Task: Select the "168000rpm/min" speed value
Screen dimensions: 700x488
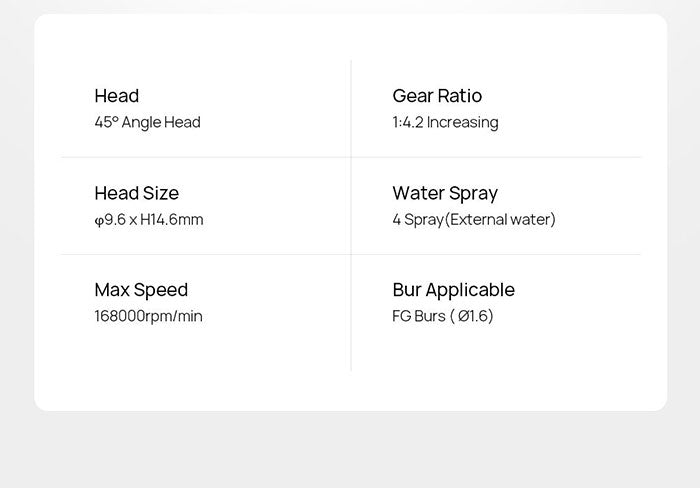Action: pyautogui.click(x=148, y=316)
